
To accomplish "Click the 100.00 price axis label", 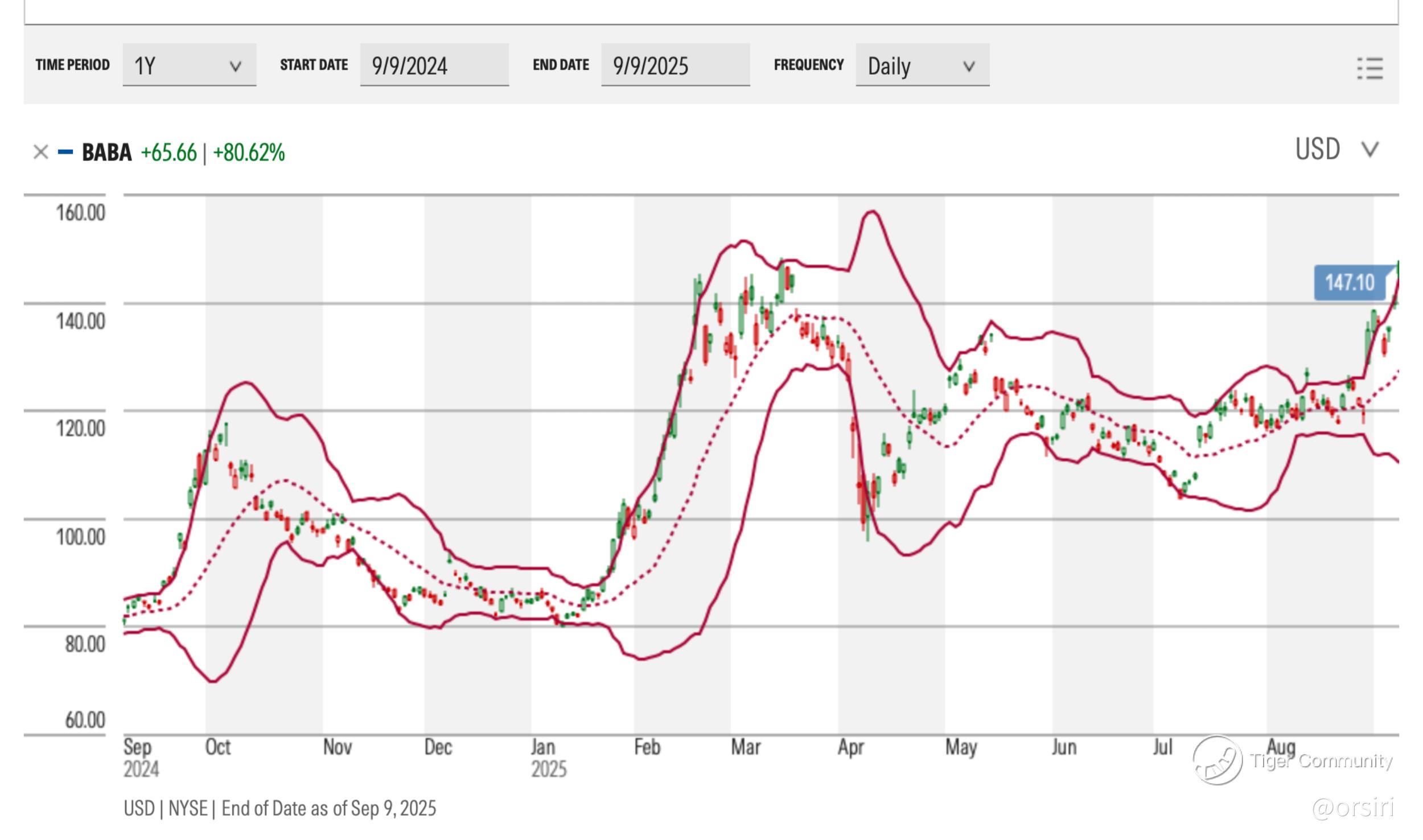I will click(80, 537).
